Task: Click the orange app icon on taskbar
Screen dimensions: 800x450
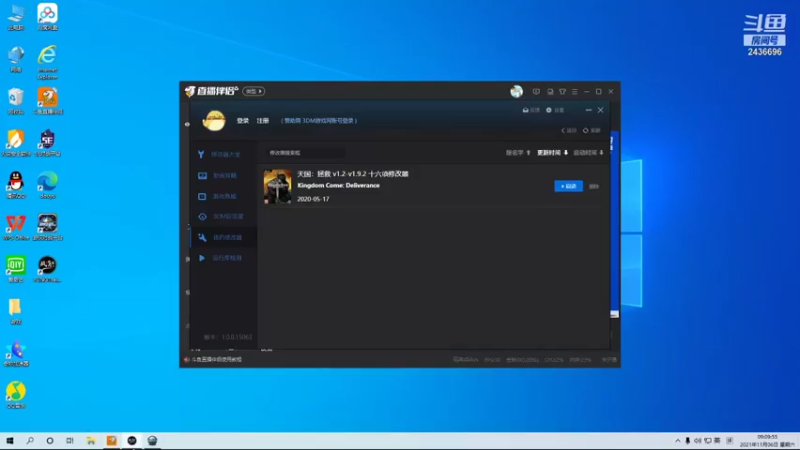Action: [111, 441]
